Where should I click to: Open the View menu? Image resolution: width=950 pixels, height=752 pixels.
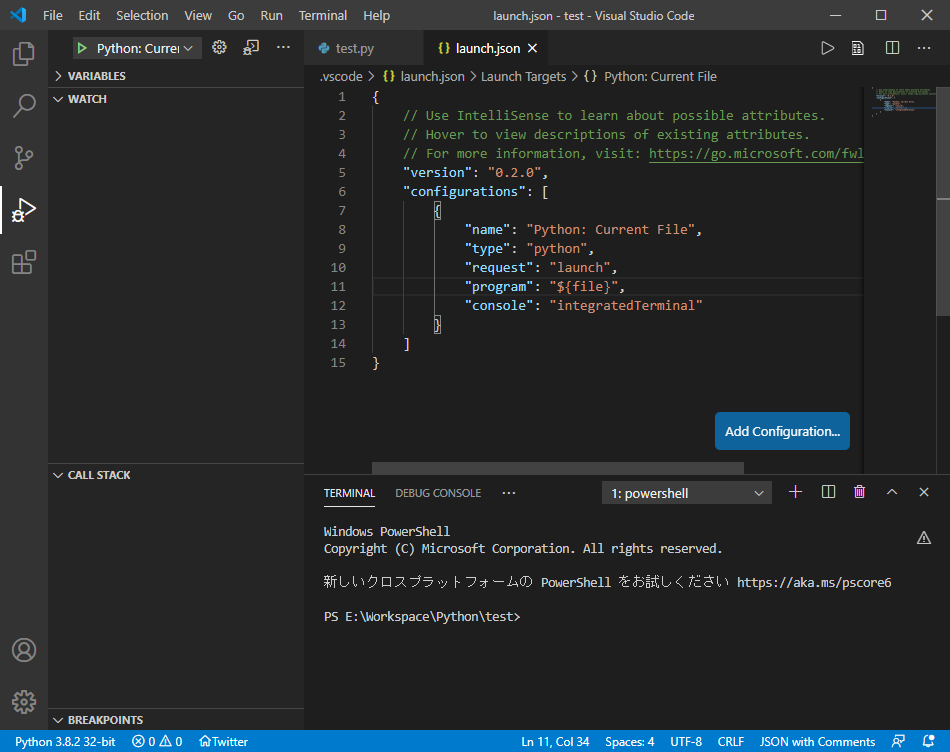[198, 15]
